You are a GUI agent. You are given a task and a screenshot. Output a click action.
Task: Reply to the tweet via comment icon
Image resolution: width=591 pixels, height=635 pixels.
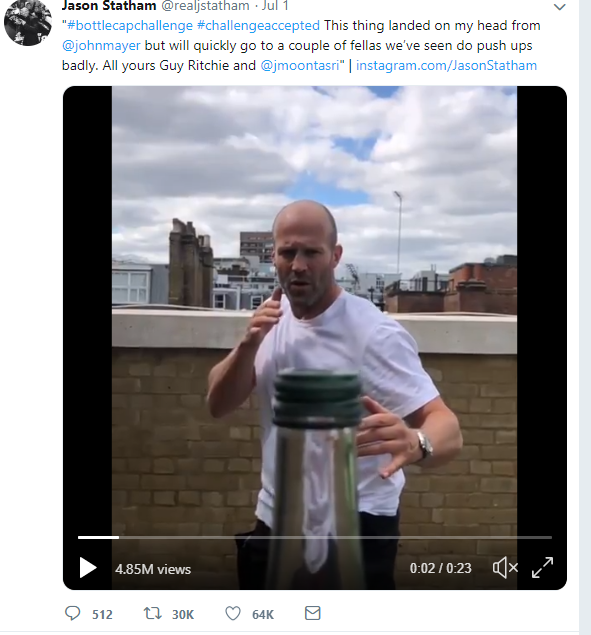73,613
